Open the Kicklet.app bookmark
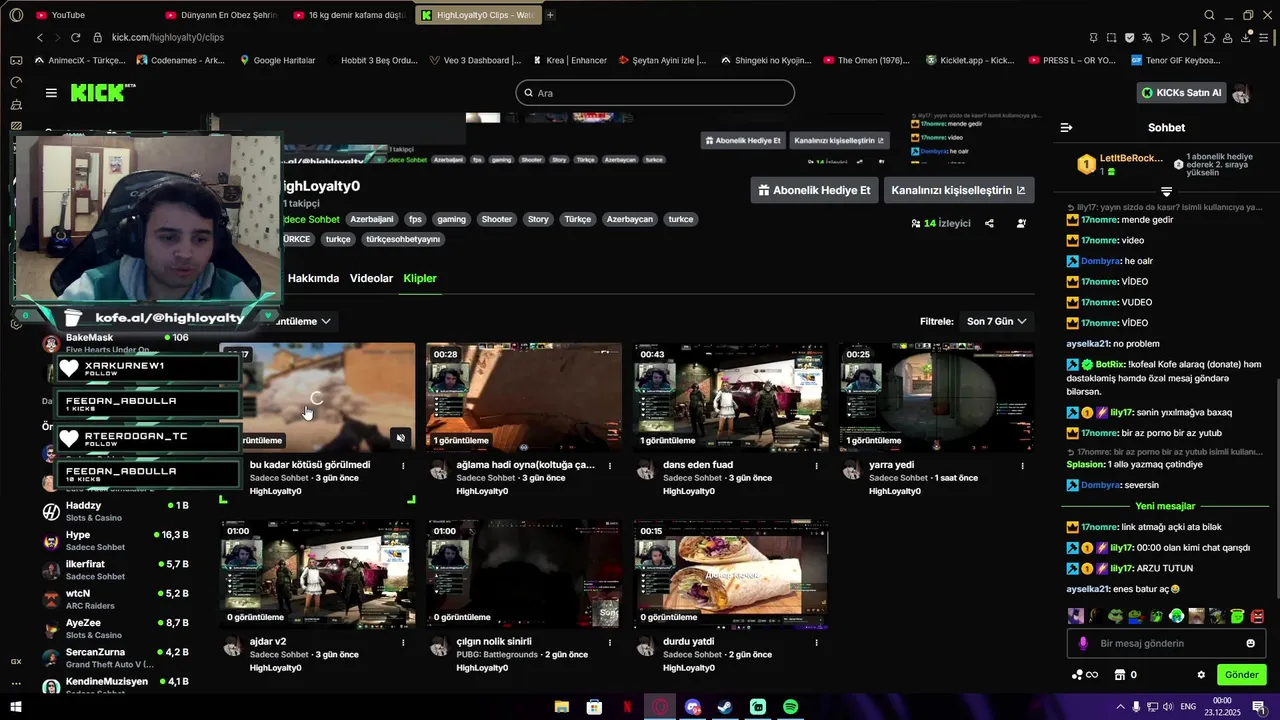The height and width of the screenshot is (720, 1280). click(x=969, y=60)
